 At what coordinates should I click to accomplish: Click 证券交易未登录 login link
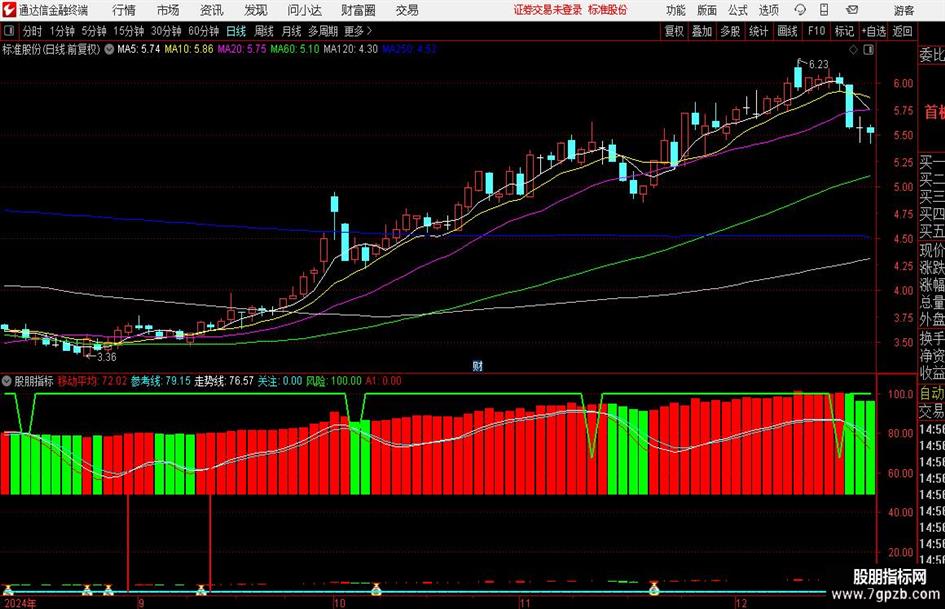click(x=548, y=10)
